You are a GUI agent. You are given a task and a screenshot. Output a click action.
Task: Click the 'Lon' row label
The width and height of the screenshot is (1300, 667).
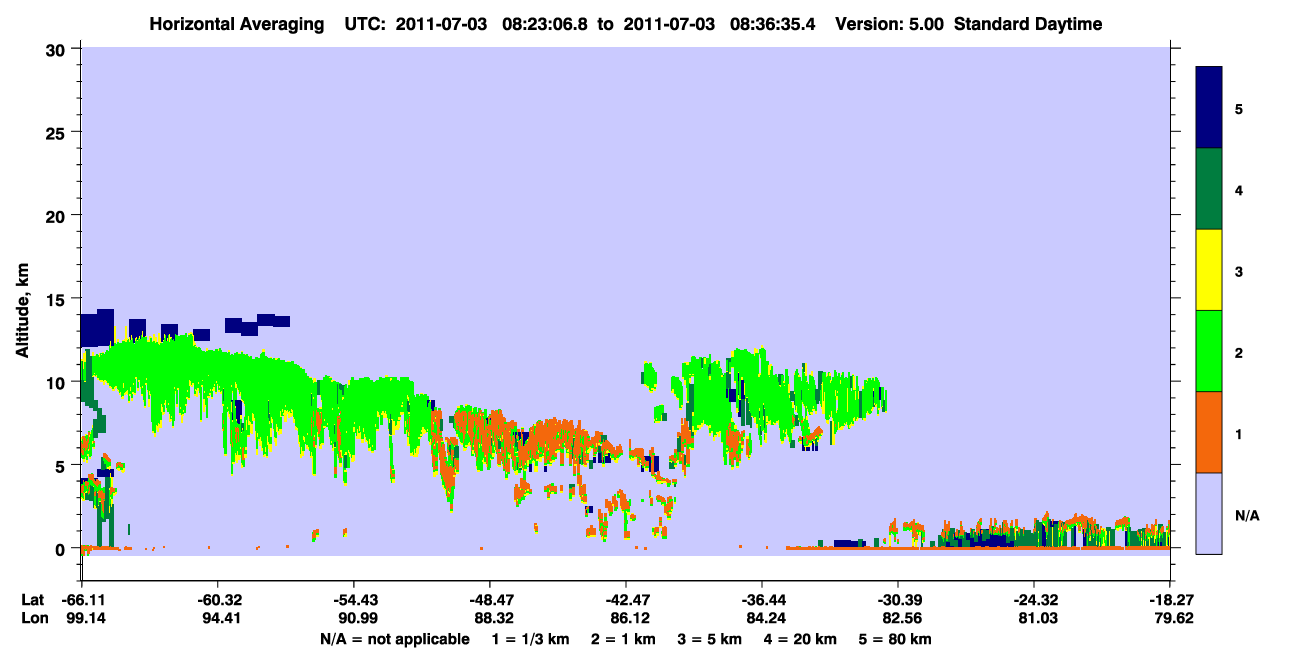pos(33,618)
